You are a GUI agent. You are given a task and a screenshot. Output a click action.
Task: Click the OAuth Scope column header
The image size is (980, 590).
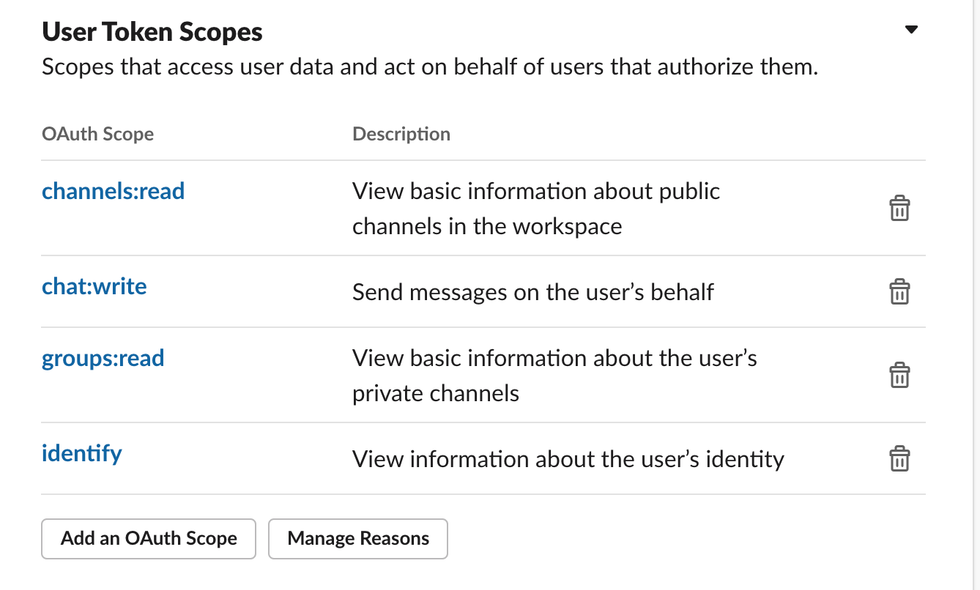pos(98,134)
